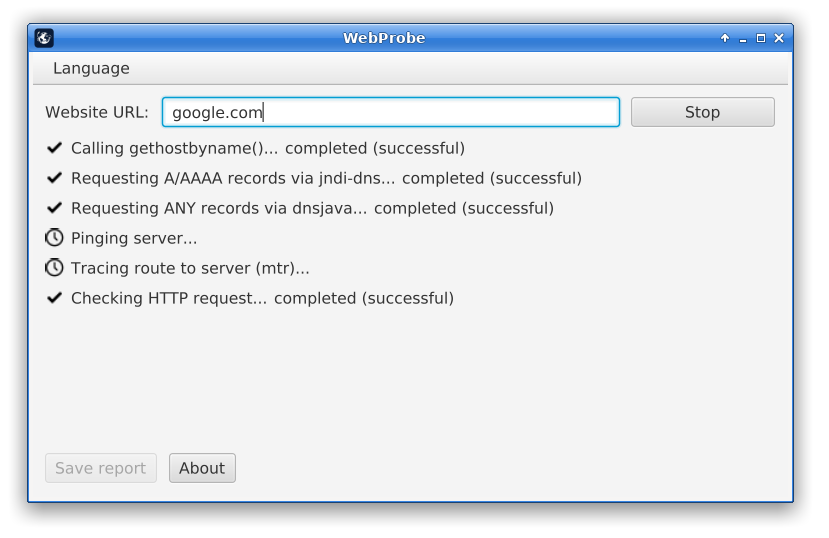Image resolution: width=829 pixels, height=538 pixels.
Task: Click the 'Pinging server...' status line
Action: 134,238
